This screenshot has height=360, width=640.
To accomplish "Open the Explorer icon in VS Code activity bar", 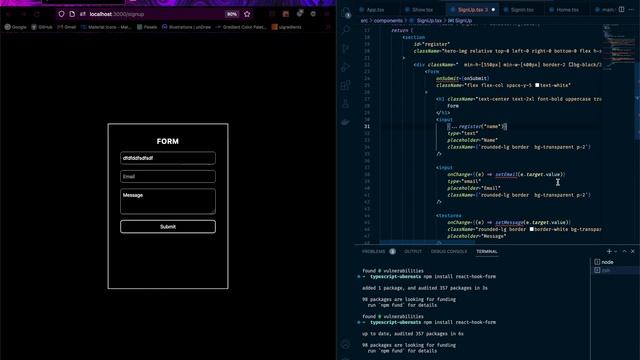I will tap(346, 12).
